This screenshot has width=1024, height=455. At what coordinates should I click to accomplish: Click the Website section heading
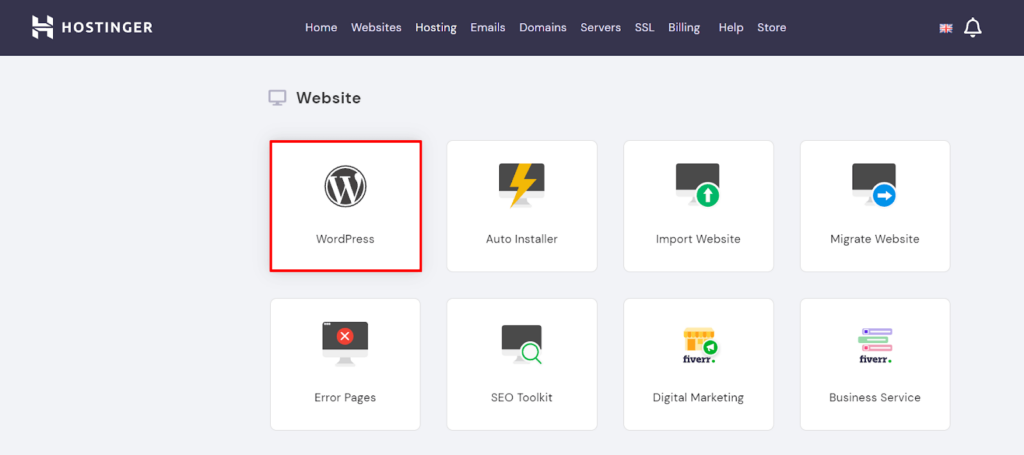[328, 98]
